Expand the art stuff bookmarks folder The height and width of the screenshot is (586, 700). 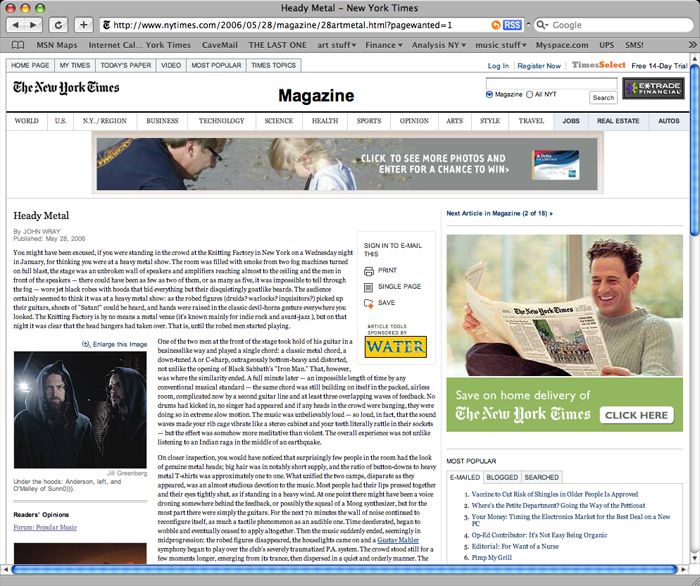[x=337, y=45]
